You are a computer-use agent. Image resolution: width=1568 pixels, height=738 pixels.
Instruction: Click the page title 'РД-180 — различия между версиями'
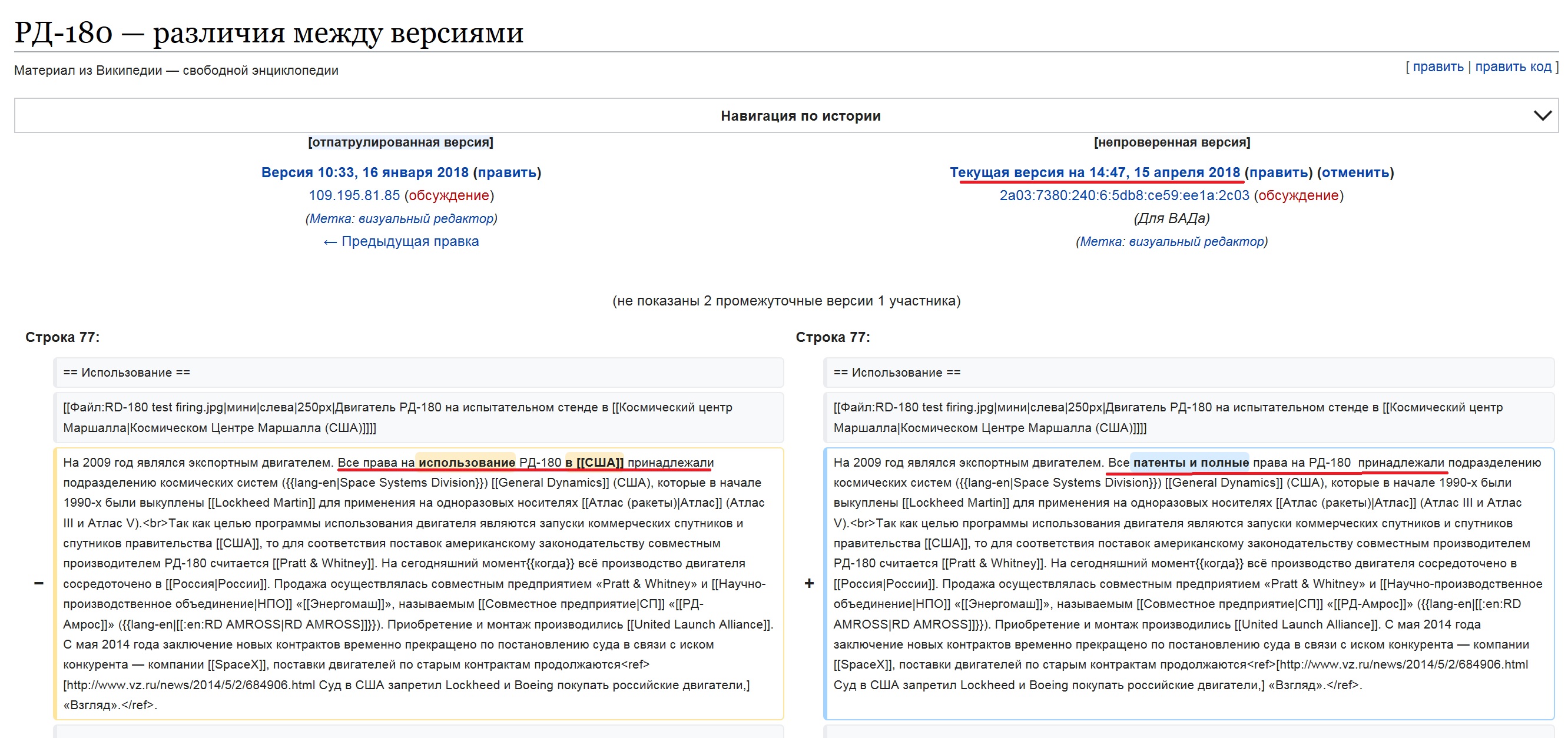268,32
